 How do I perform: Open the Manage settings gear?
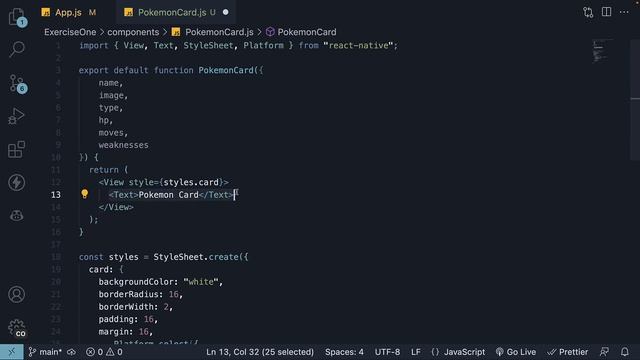[x=17, y=328]
